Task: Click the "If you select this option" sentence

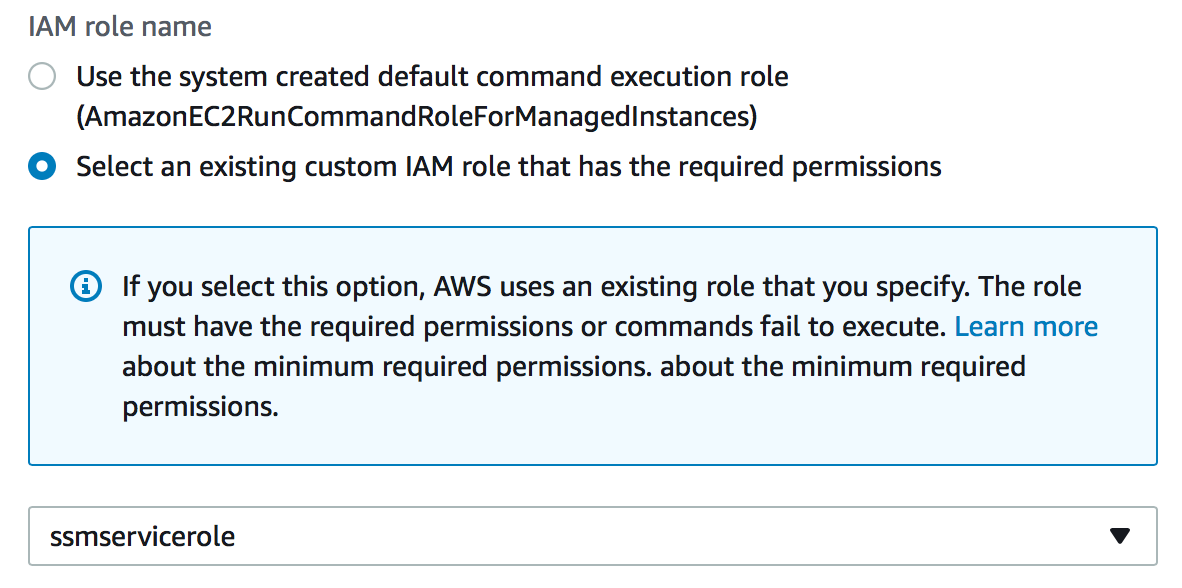Action: click(270, 287)
